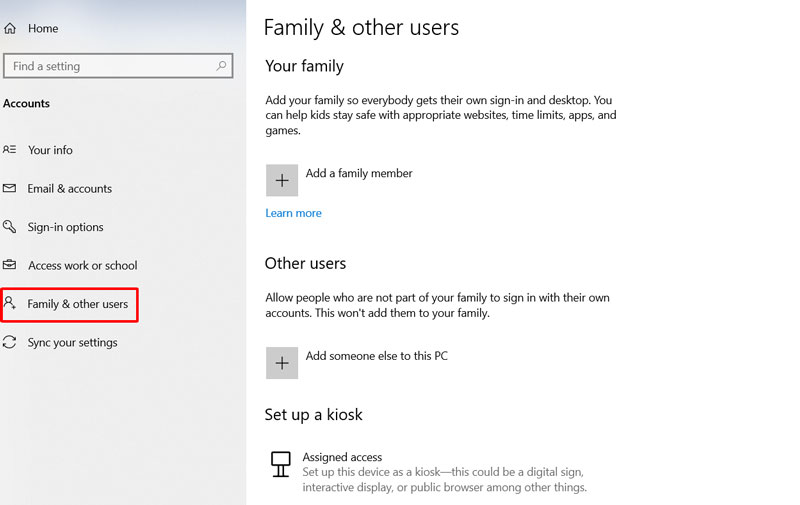Screen dimensions: 800x505
Task: Open the Your info settings page
Action: click(50, 150)
